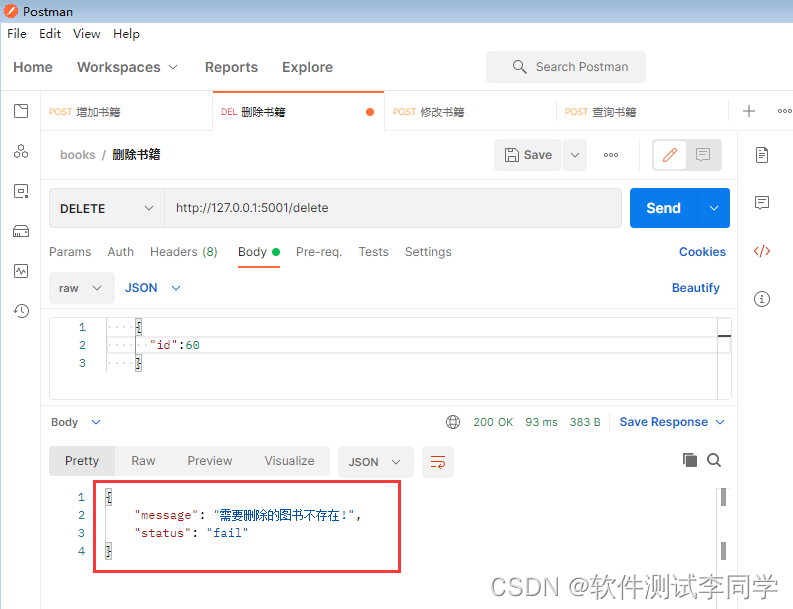Screen dimensions: 793x609
Task: Copy response body icon
Action: 690,460
